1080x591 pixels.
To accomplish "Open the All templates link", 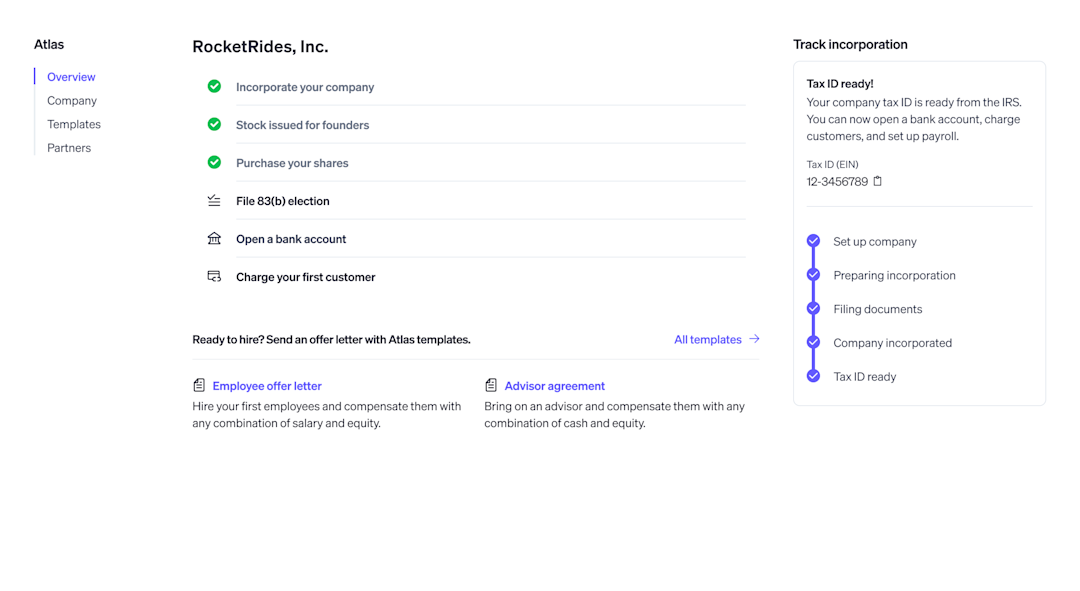I will pos(707,339).
